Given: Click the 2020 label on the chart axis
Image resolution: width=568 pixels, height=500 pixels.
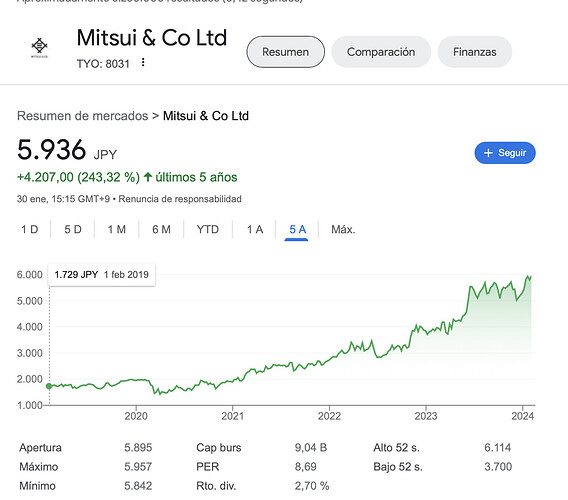Looking at the screenshot, I should coord(136,416).
